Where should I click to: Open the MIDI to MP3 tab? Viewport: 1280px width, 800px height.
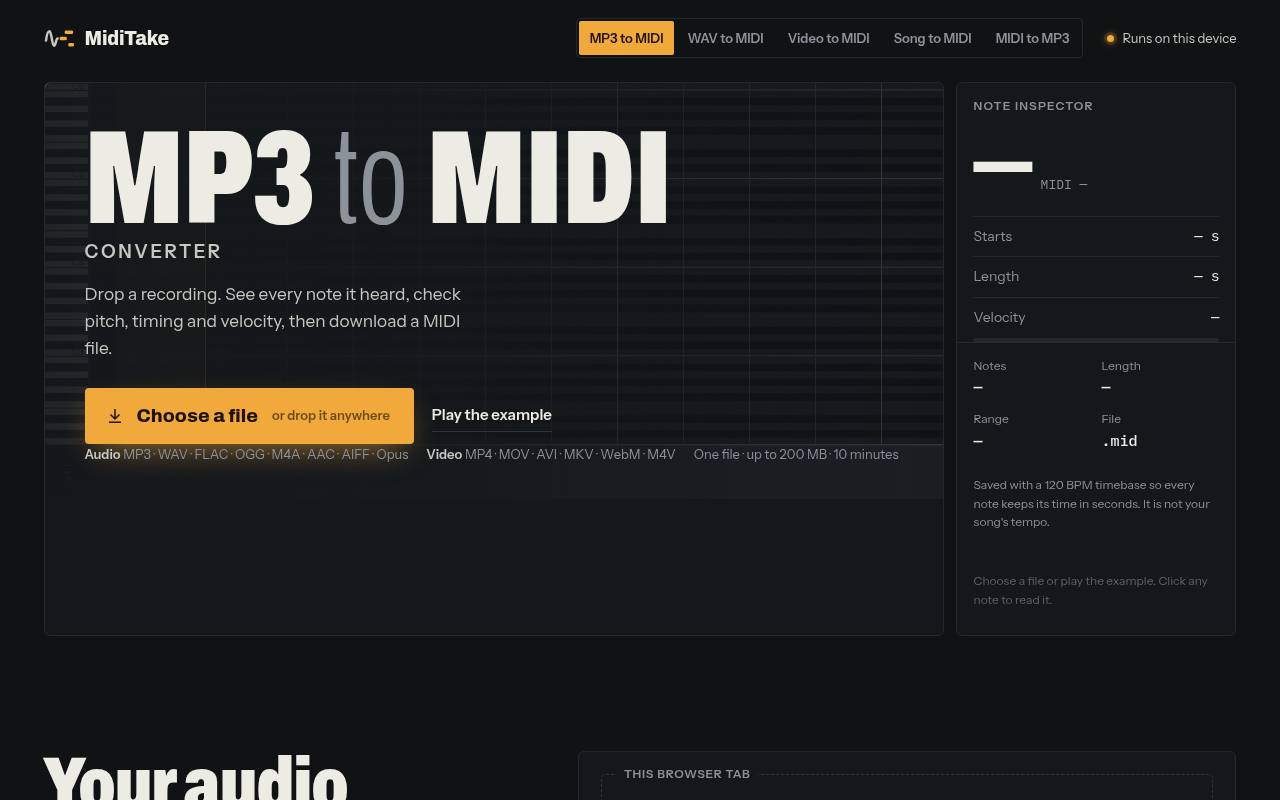point(1032,38)
